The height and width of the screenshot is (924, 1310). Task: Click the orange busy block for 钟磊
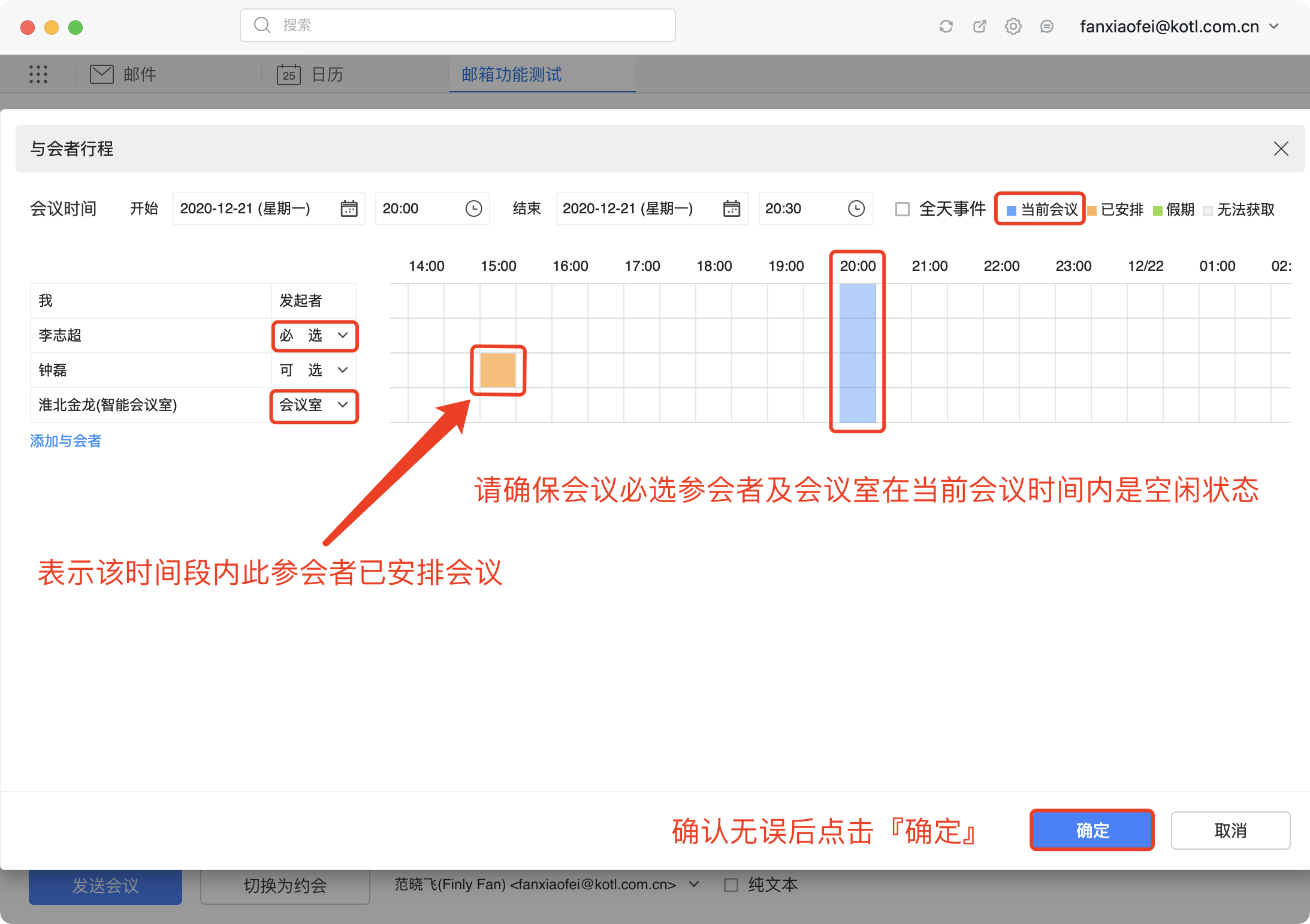(498, 370)
